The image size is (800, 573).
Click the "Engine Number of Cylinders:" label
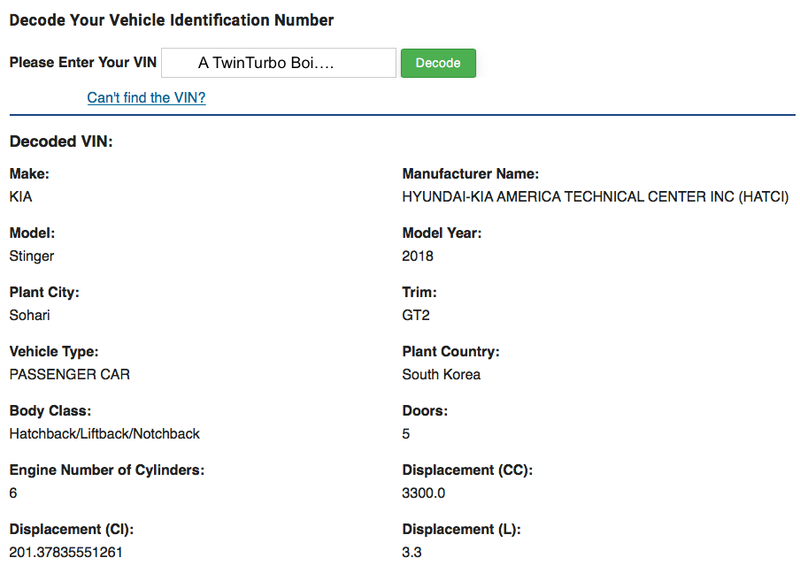point(107,470)
